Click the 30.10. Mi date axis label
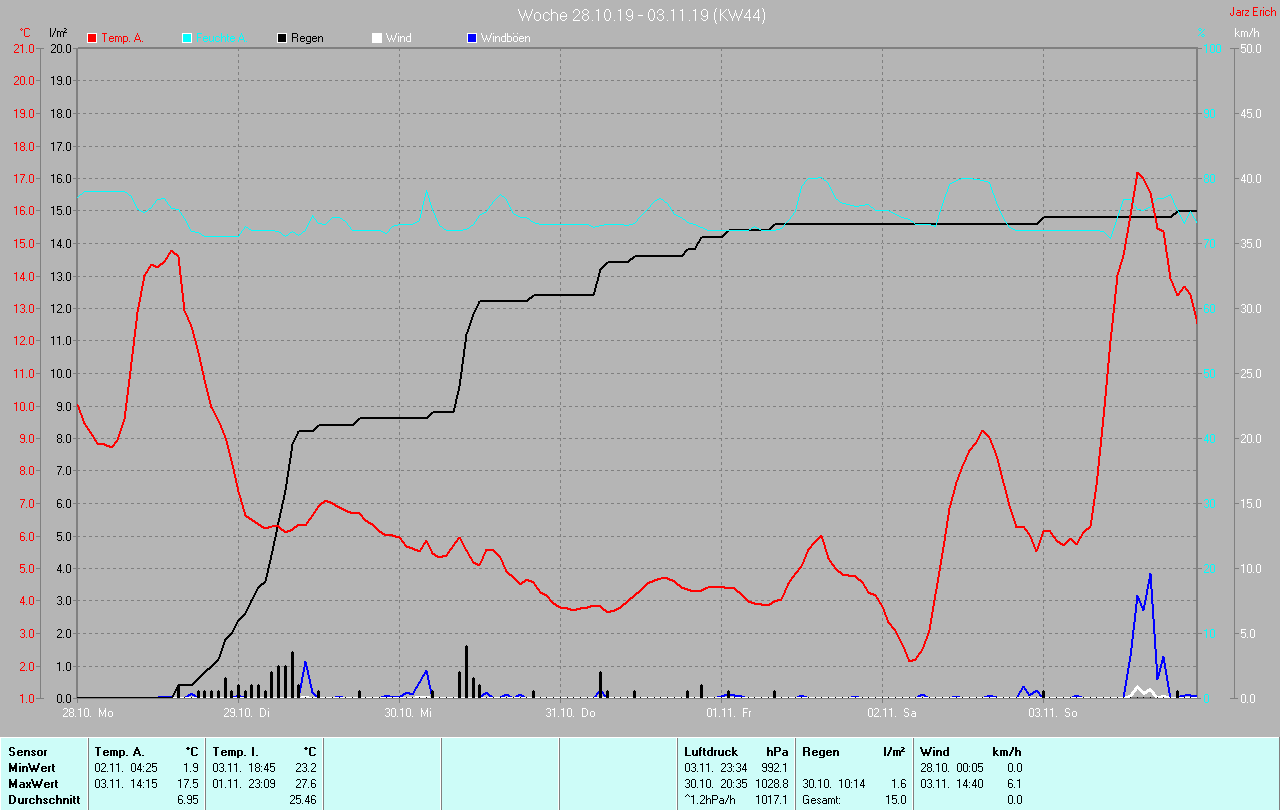This screenshot has width=1280, height=810. click(409, 713)
